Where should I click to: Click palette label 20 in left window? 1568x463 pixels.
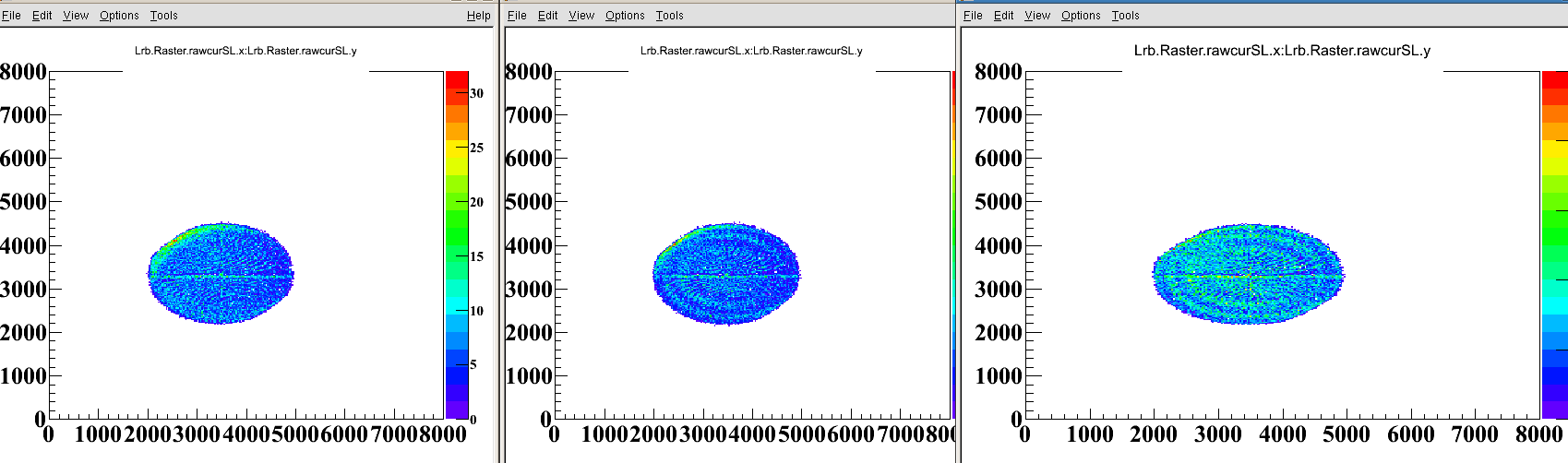coord(477,202)
